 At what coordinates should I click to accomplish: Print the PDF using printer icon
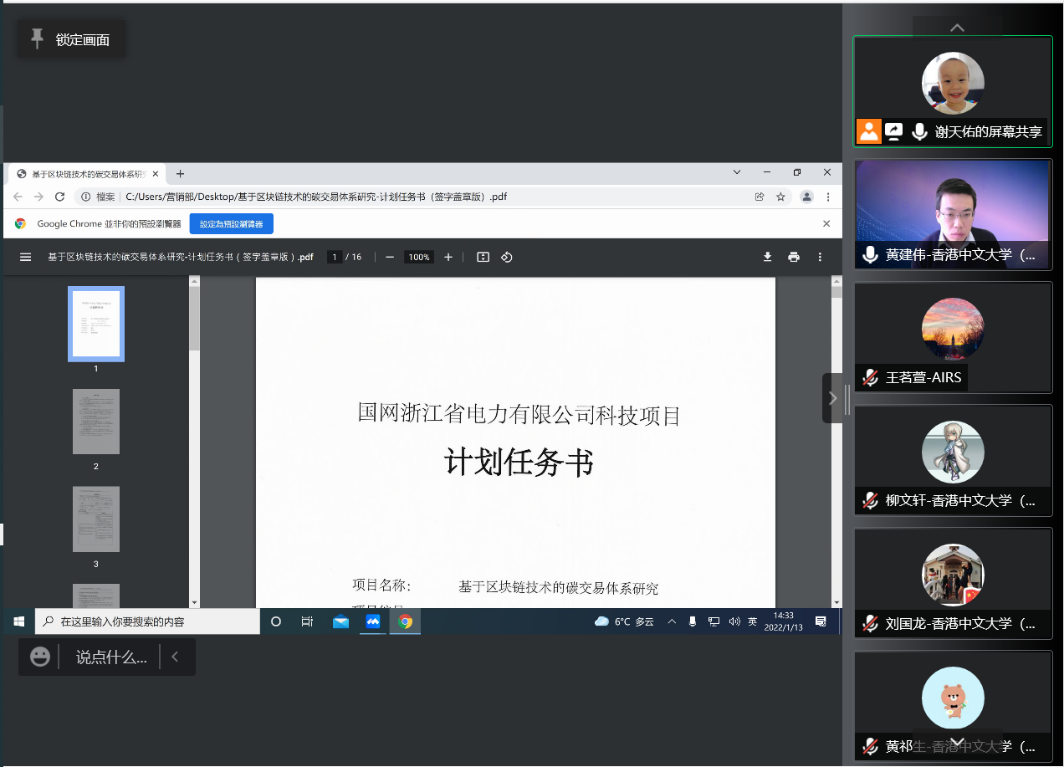(793, 257)
